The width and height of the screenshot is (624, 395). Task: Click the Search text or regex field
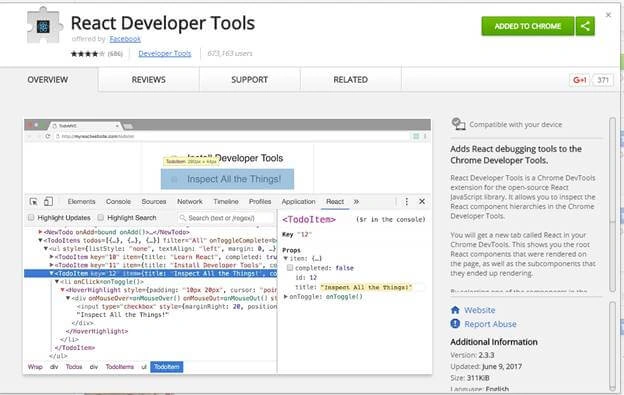226,218
